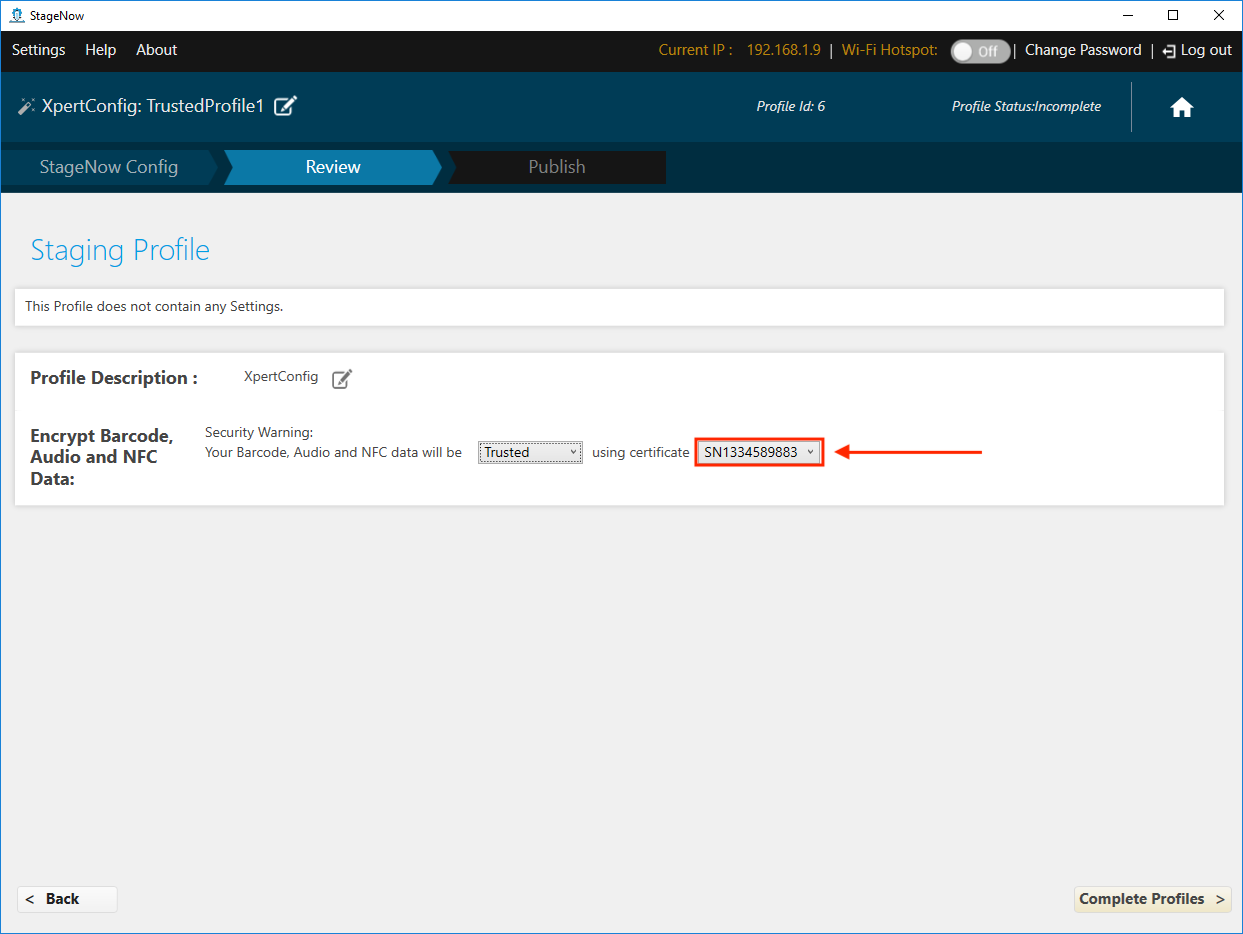Click the Change Password link
The width and height of the screenshot is (1243, 934).
click(x=1082, y=50)
